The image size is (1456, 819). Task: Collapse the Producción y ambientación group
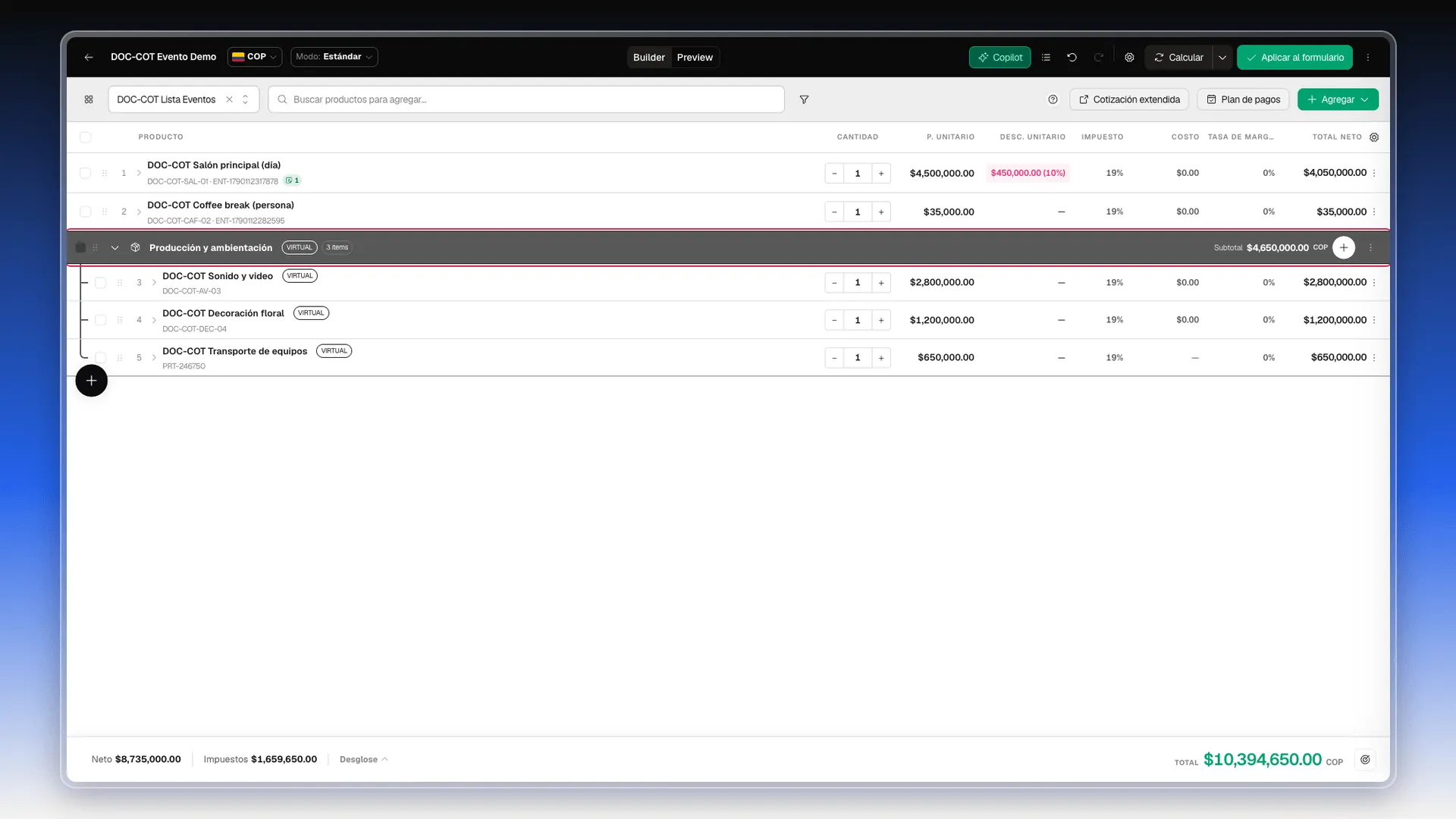click(x=115, y=248)
